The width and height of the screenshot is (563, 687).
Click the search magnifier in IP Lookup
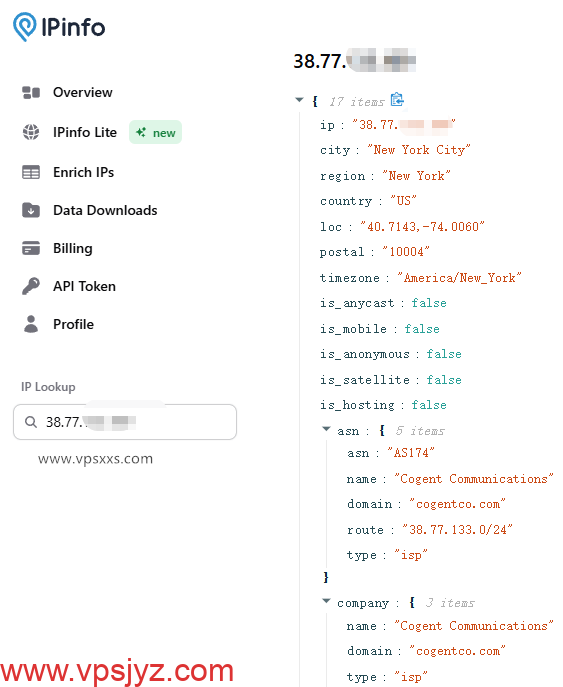click(31, 422)
